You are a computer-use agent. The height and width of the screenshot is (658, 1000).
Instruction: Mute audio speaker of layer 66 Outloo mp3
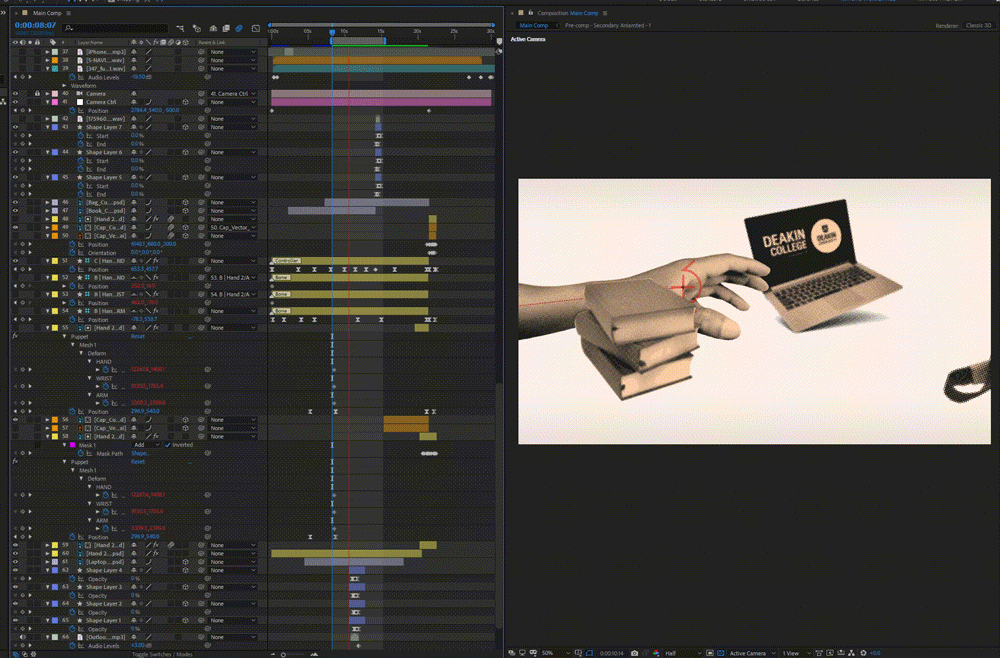pos(22,637)
